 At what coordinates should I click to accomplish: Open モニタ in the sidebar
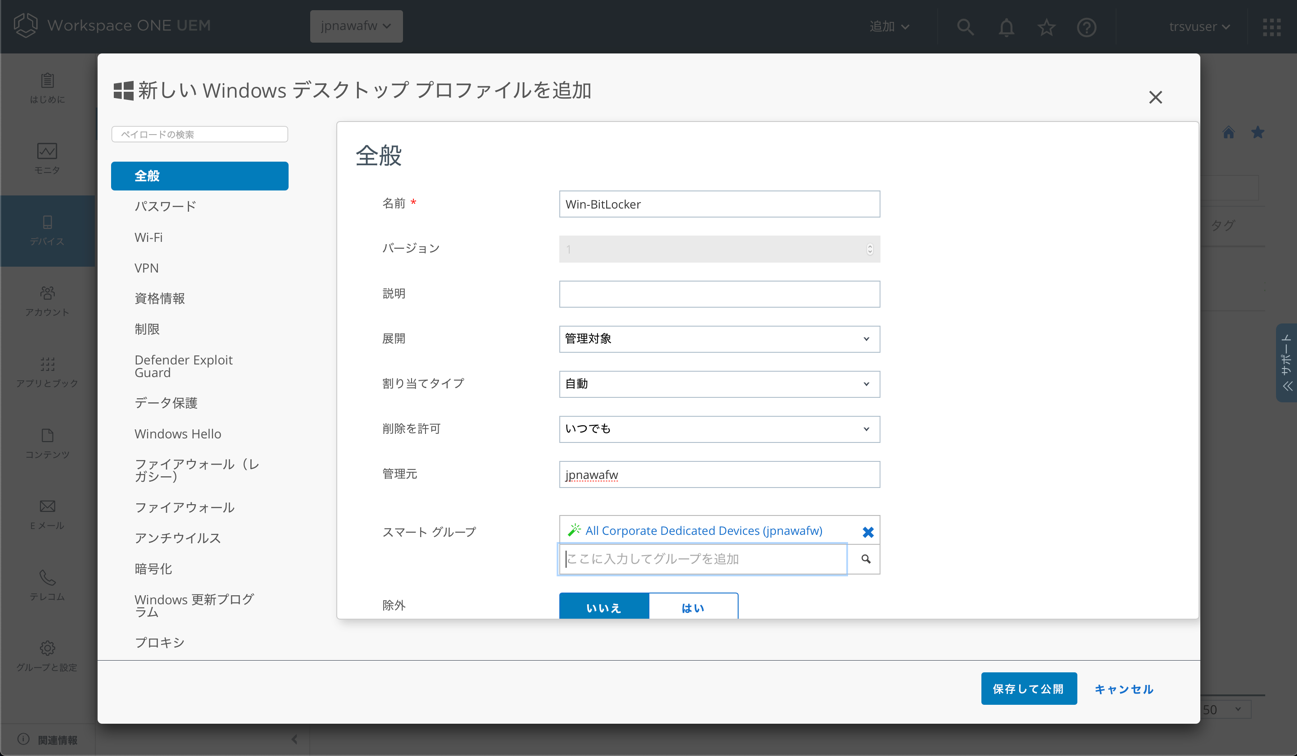tap(47, 160)
